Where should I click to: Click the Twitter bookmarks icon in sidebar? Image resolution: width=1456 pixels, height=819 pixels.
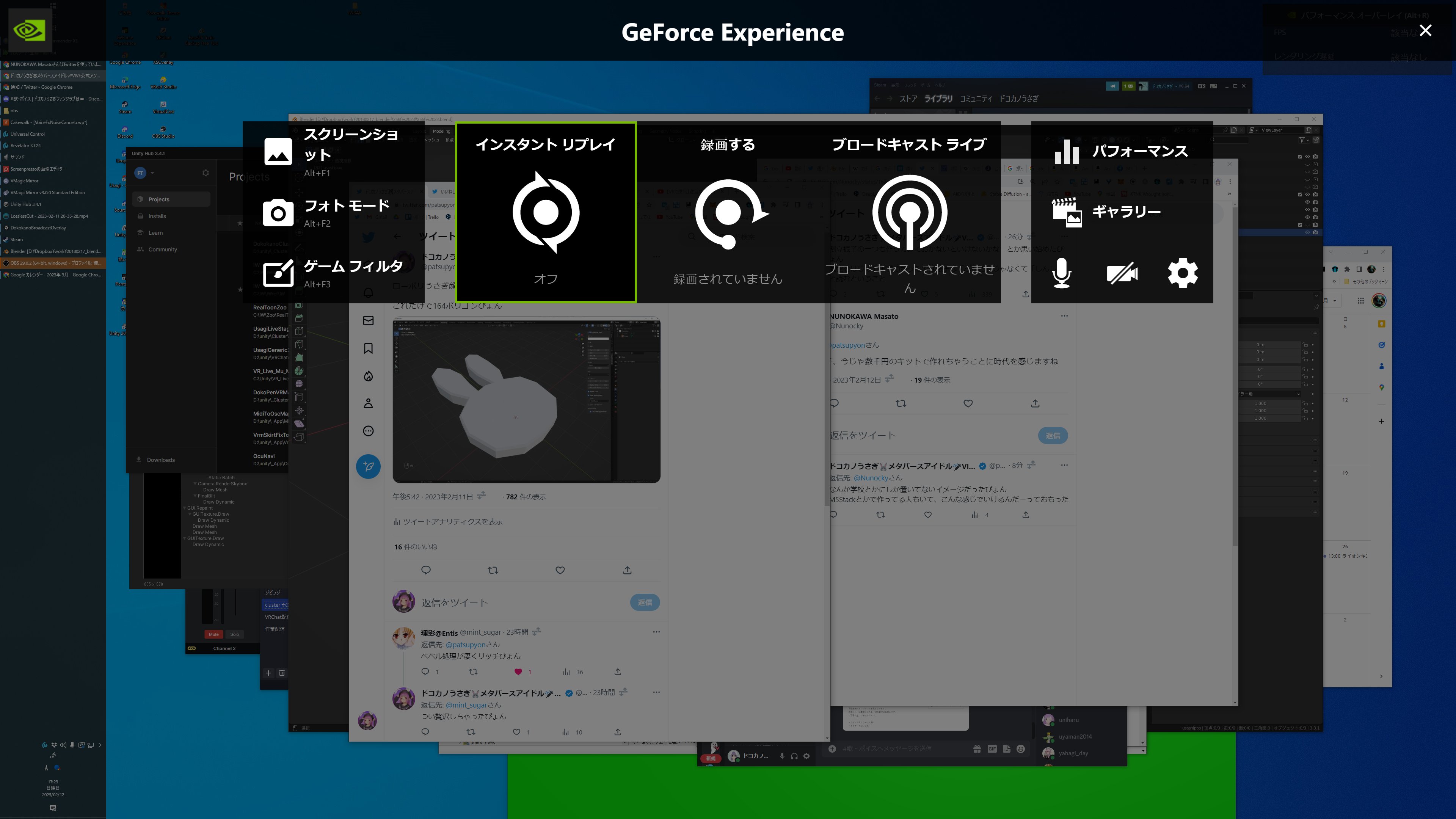click(x=368, y=348)
